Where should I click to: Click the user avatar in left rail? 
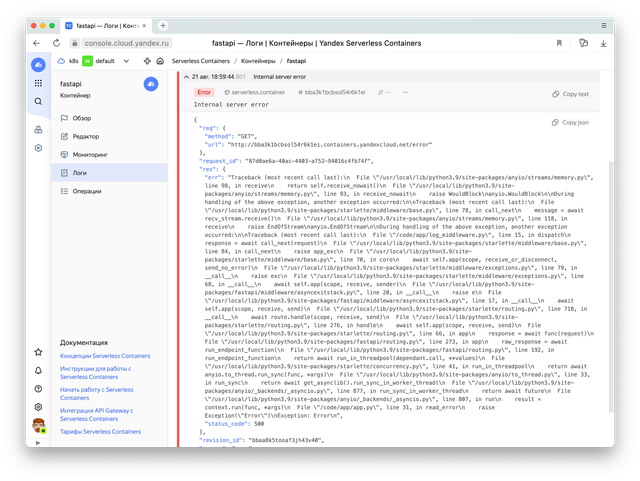click(x=38, y=427)
